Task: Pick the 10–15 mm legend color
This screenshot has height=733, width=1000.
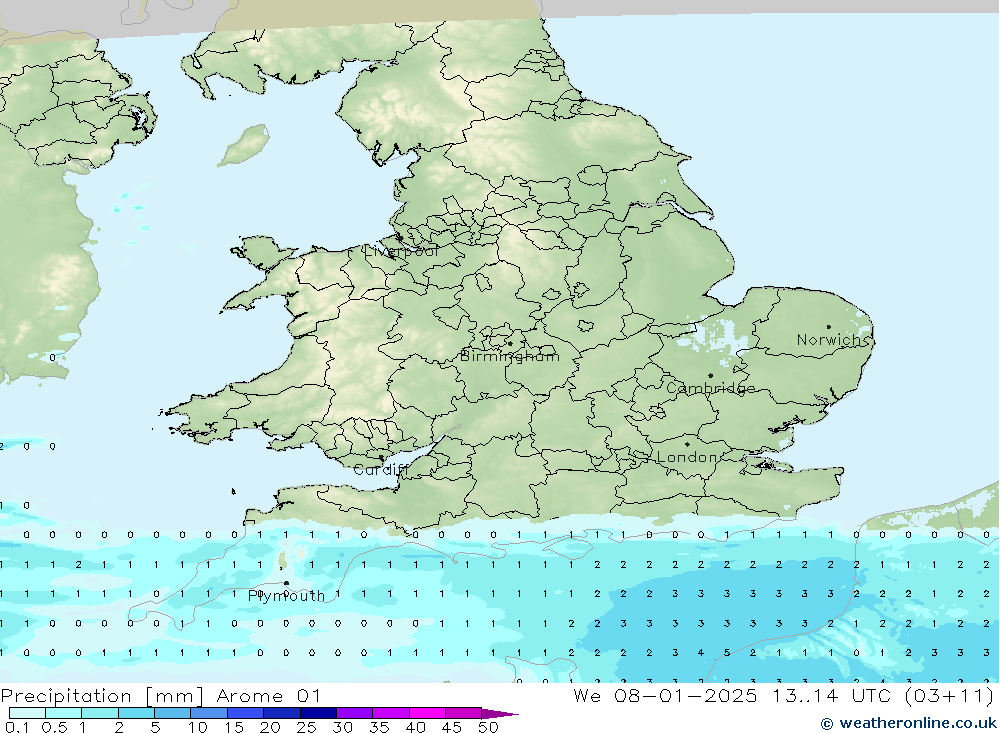Action: pyautogui.click(x=209, y=713)
